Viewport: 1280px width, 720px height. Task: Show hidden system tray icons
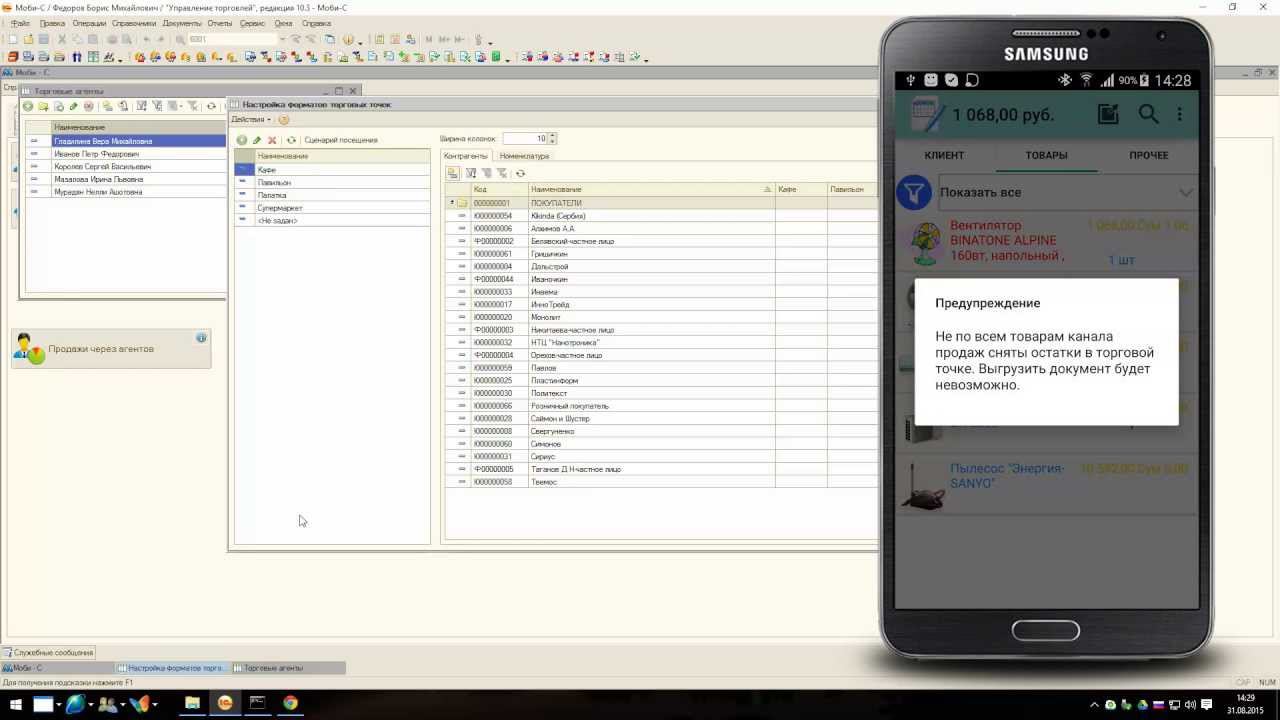tap(1095, 704)
